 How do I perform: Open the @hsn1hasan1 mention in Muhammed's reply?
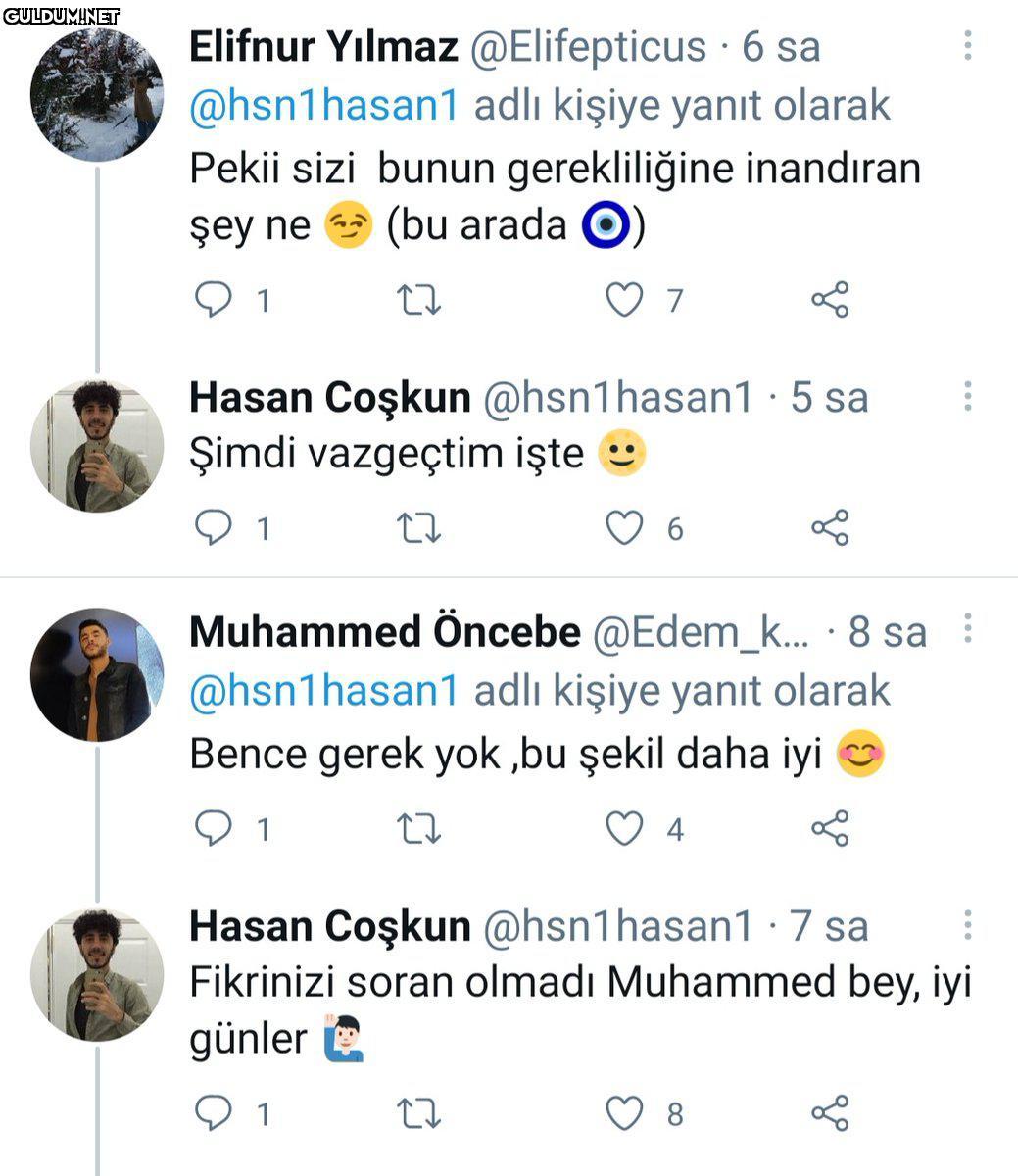coord(323,691)
